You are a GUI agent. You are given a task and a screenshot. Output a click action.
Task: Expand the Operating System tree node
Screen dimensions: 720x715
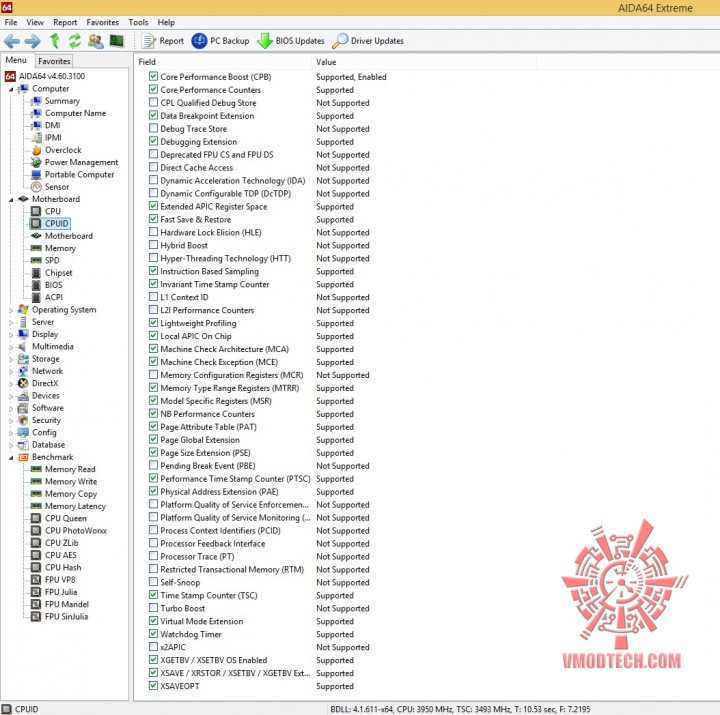[11, 310]
